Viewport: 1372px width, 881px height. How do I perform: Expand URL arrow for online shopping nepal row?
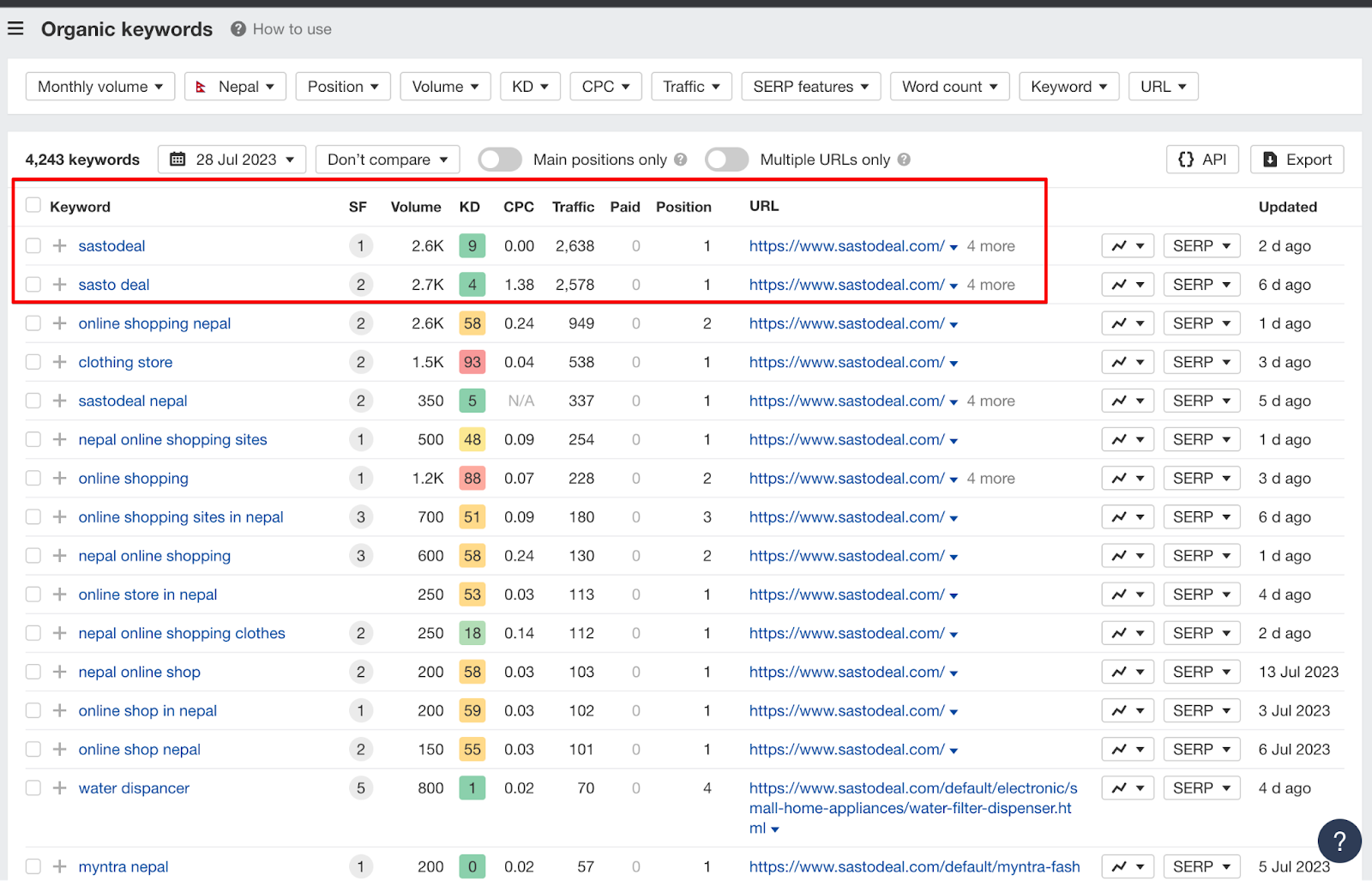[954, 325]
